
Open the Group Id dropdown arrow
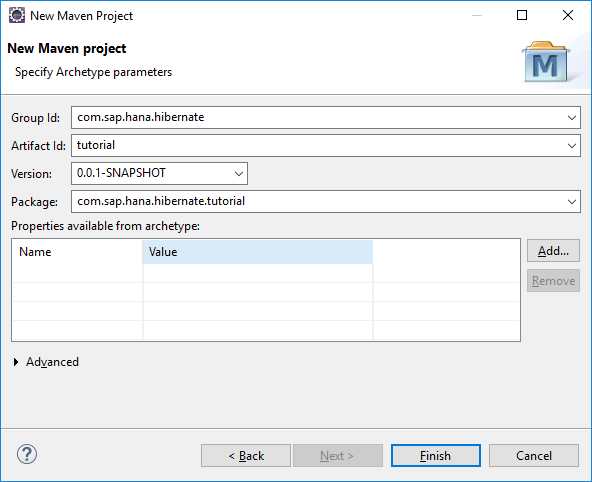(572, 118)
